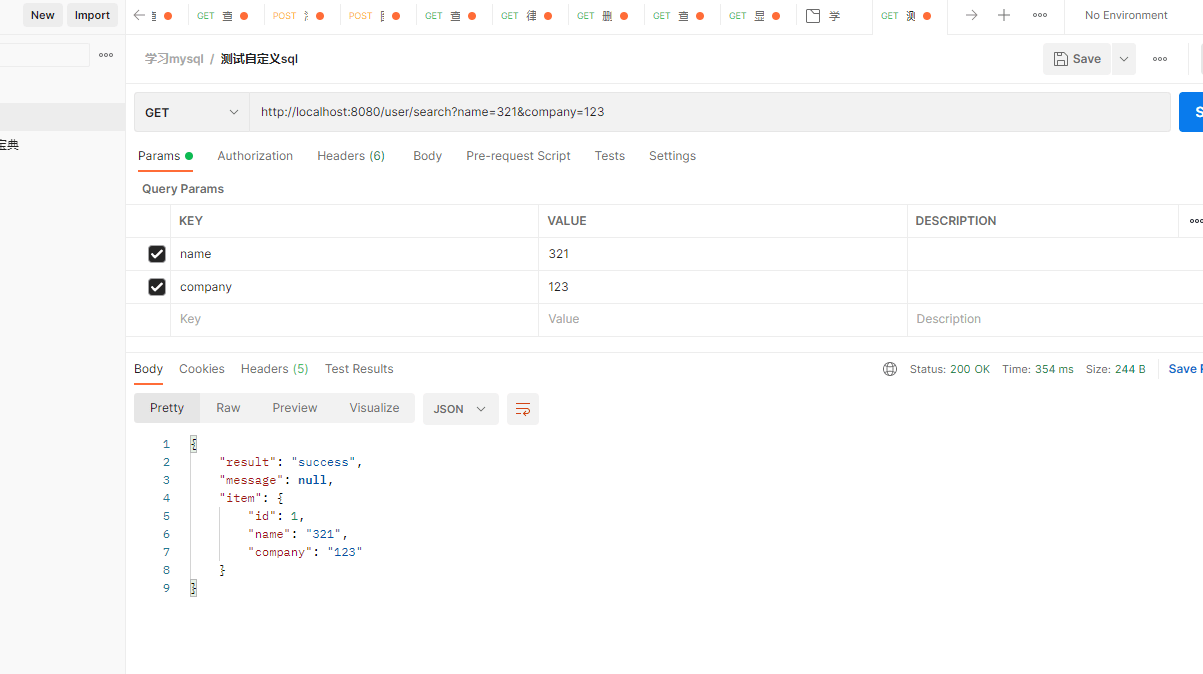Click request name 测试自定义sql
The width and height of the screenshot is (1203, 674).
pyautogui.click(x=259, y=59)
